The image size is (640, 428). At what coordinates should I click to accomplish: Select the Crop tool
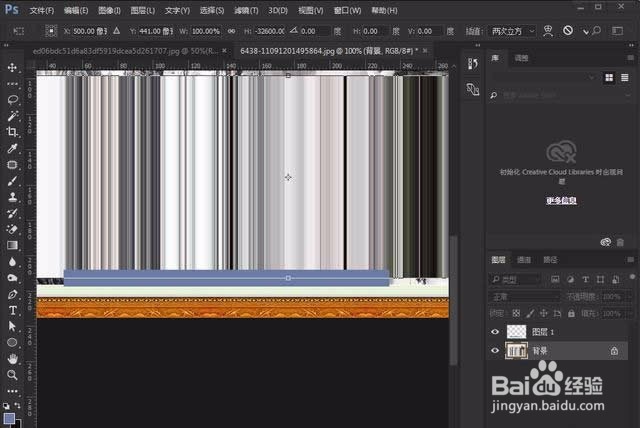(x=12, y=132)
